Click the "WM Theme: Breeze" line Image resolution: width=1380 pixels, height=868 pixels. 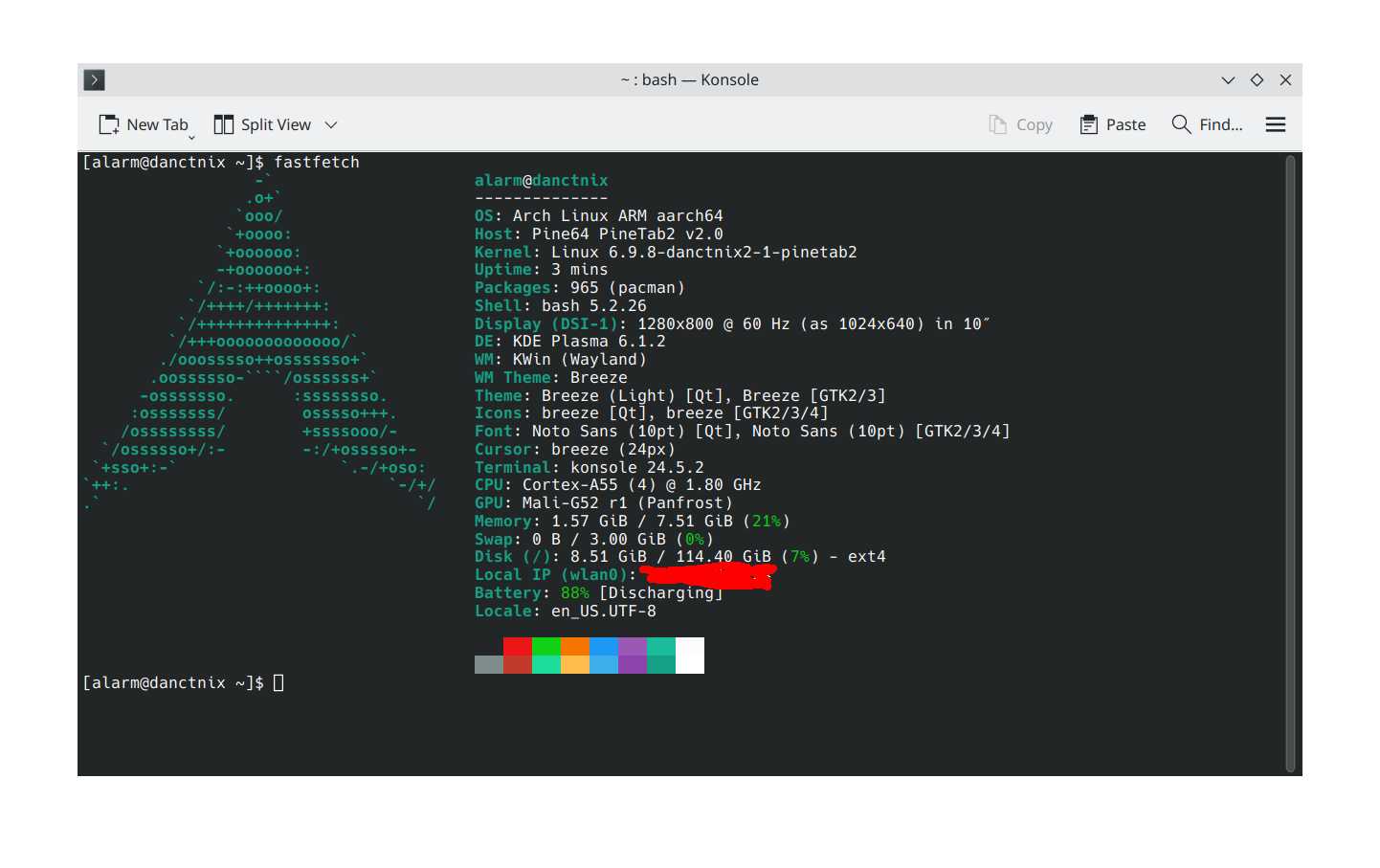pos(551,378)
